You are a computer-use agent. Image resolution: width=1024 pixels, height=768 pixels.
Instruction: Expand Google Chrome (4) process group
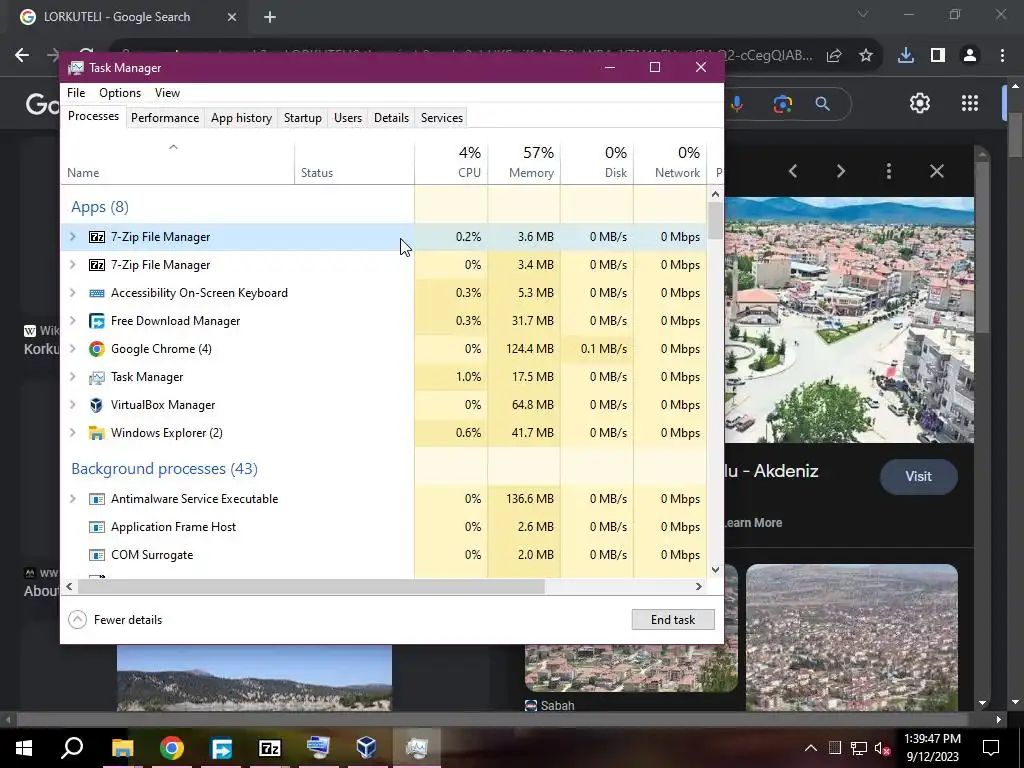[x=72, y=349]
